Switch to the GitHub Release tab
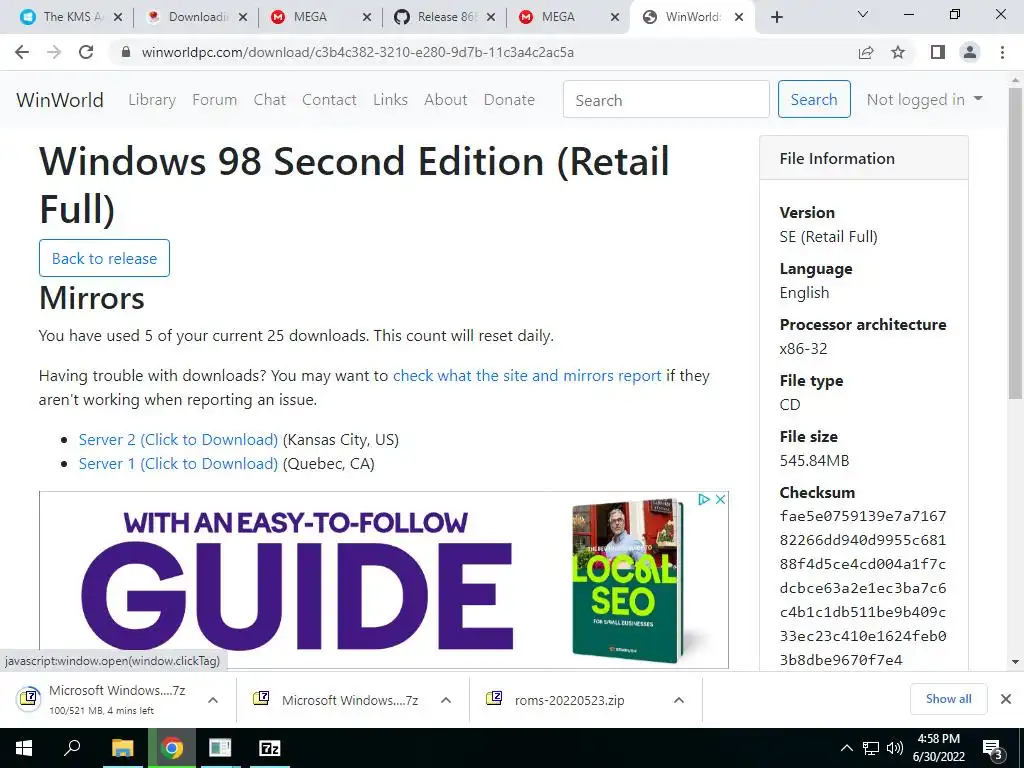The width and height of the screenshot is (1024, 768). coord(444,17)
